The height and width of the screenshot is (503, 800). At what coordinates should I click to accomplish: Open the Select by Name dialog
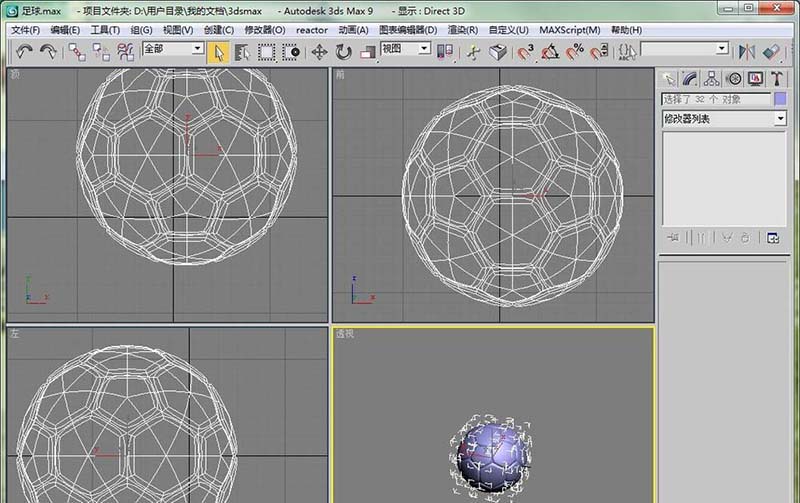(242, 52)
